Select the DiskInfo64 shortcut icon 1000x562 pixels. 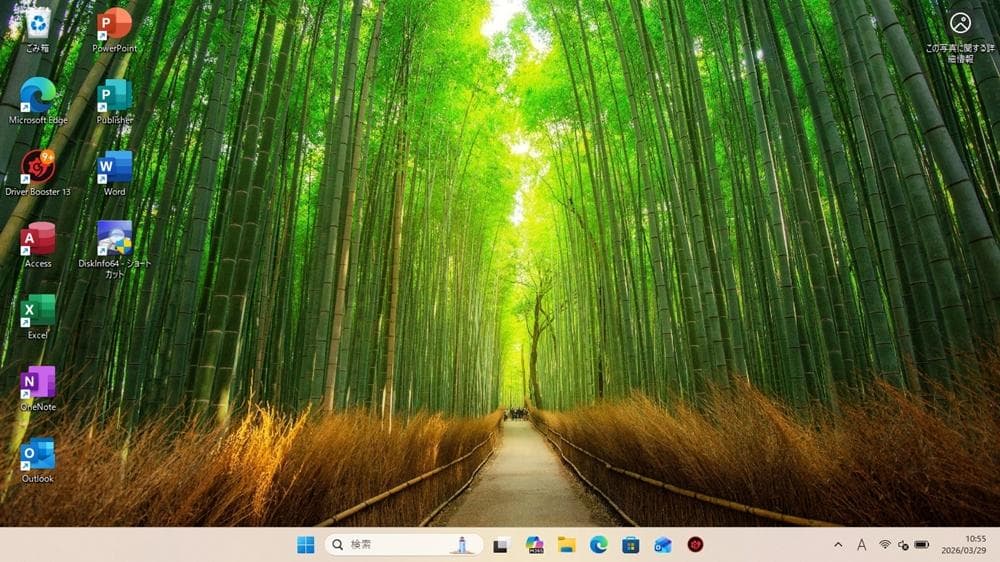click(x=114, y=249)
